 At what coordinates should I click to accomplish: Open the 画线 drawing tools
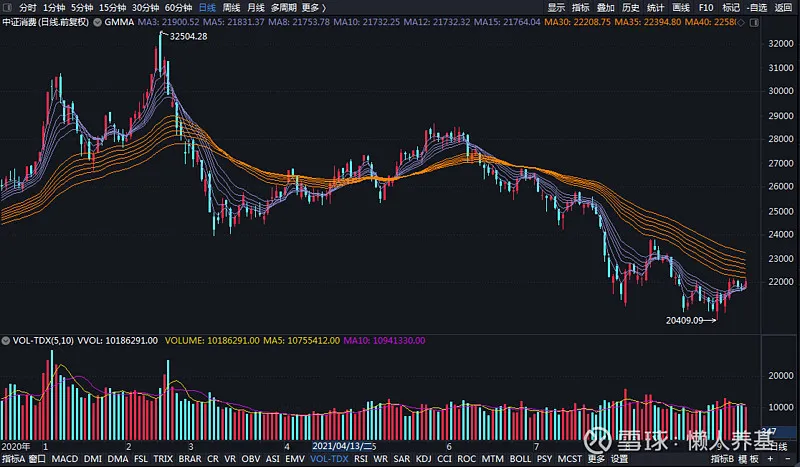pyautogui.click(x=680, y=7)
